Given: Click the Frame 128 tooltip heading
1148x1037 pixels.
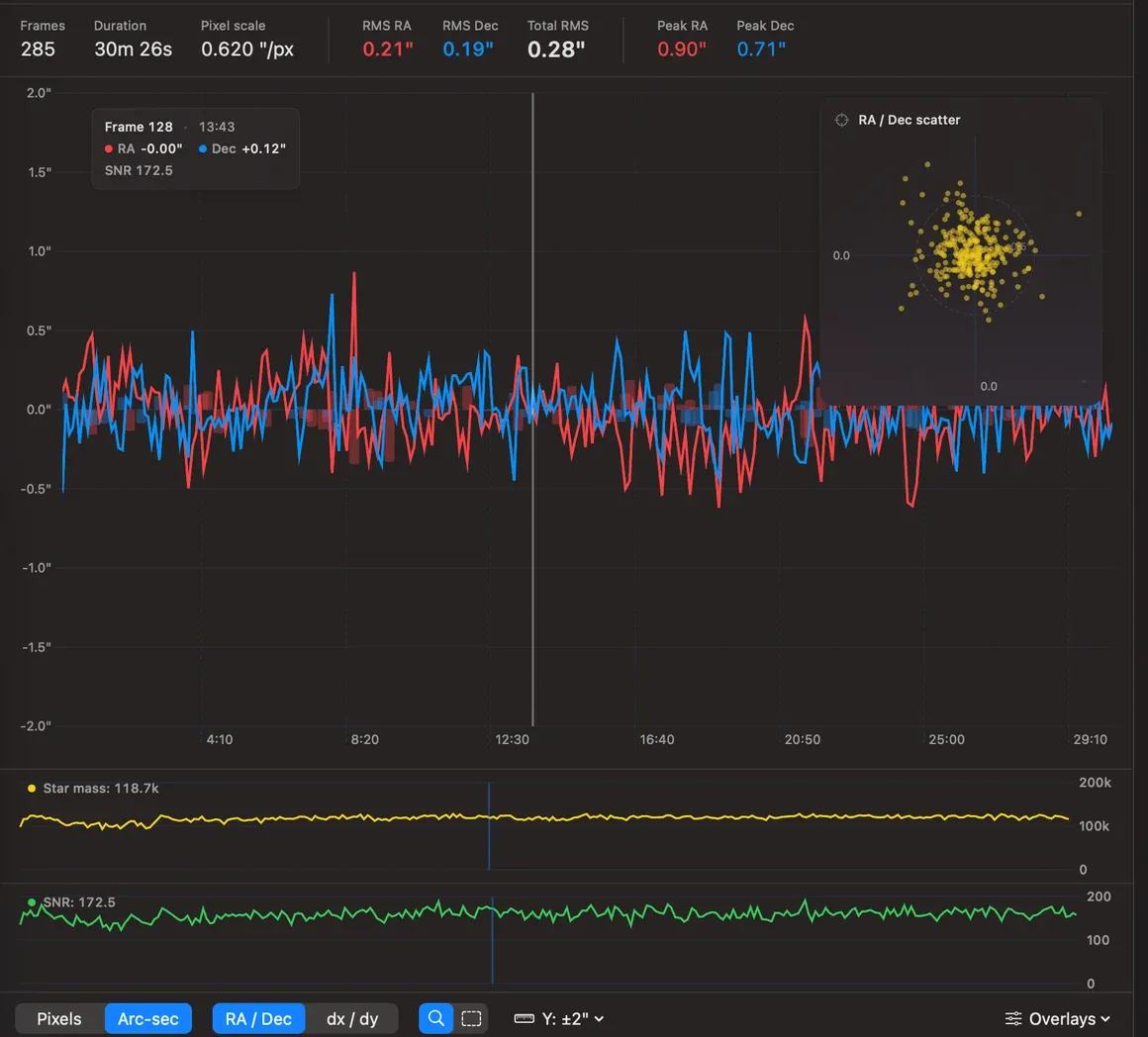Looking at the screenshot, I should pyautogui.click(x=139, y=127).
